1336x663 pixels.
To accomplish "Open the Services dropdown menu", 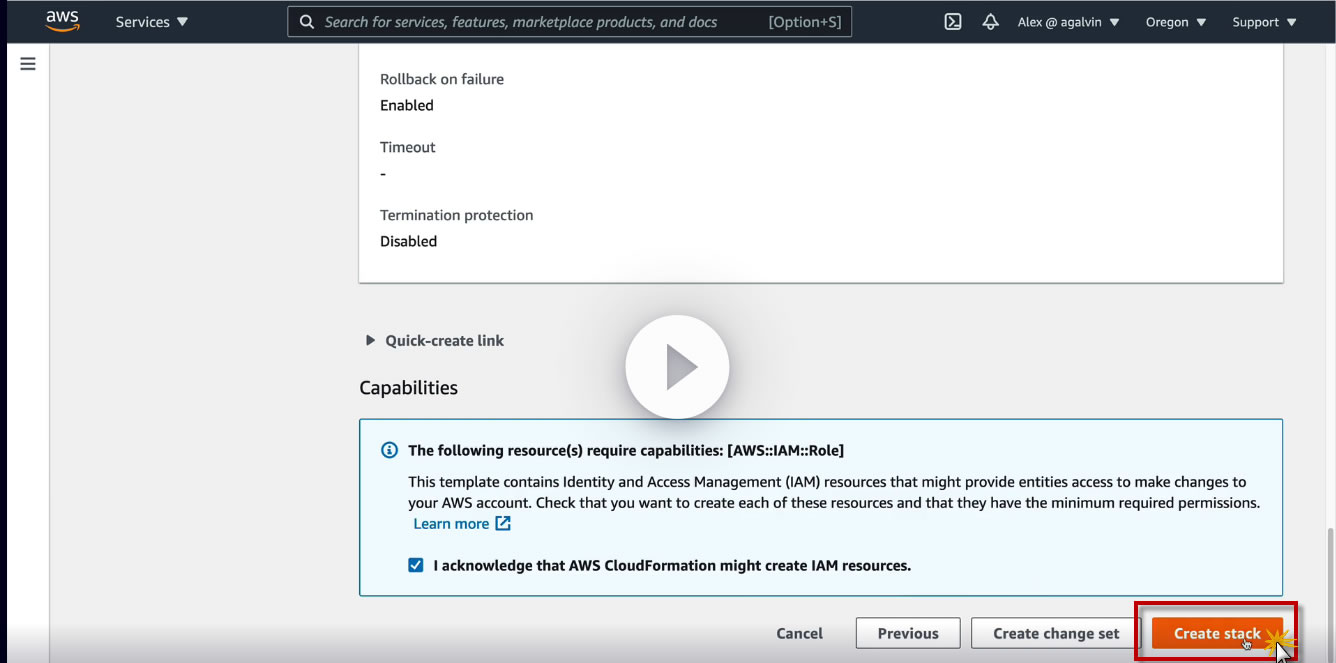I will tap(151, 22).
